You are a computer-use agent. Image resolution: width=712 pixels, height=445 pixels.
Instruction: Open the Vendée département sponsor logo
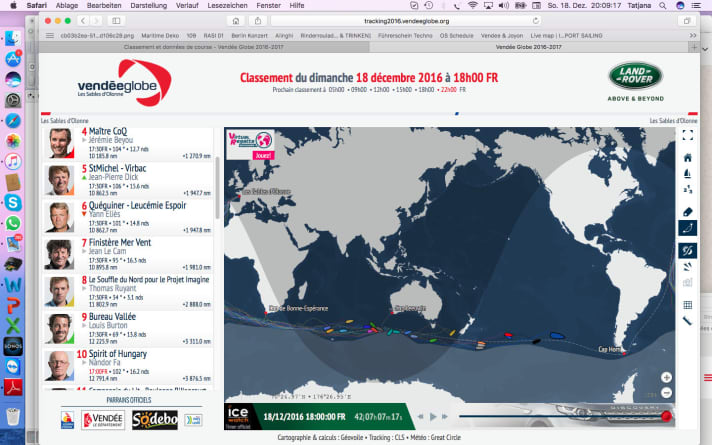click(103, 420)
